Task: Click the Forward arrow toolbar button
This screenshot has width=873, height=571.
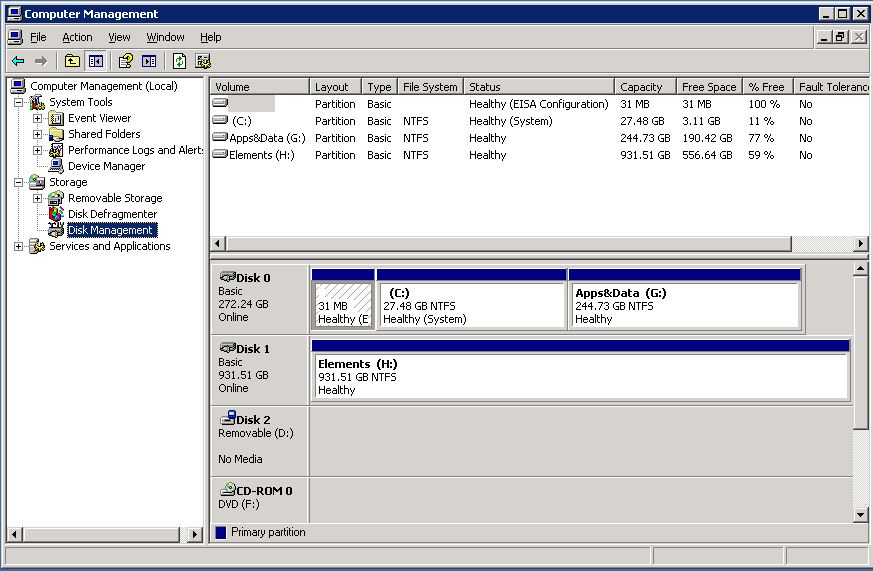Action: 41,61
